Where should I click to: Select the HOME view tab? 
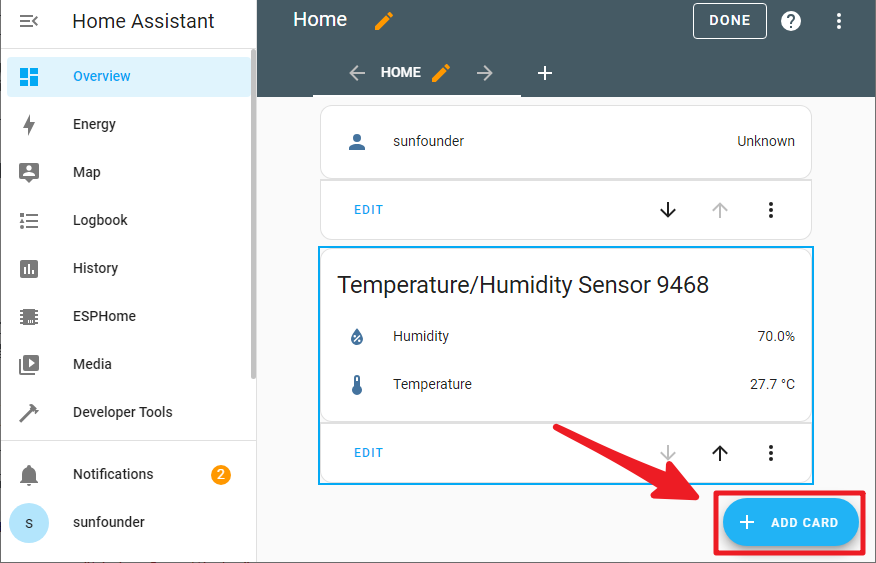coord(401,73)
